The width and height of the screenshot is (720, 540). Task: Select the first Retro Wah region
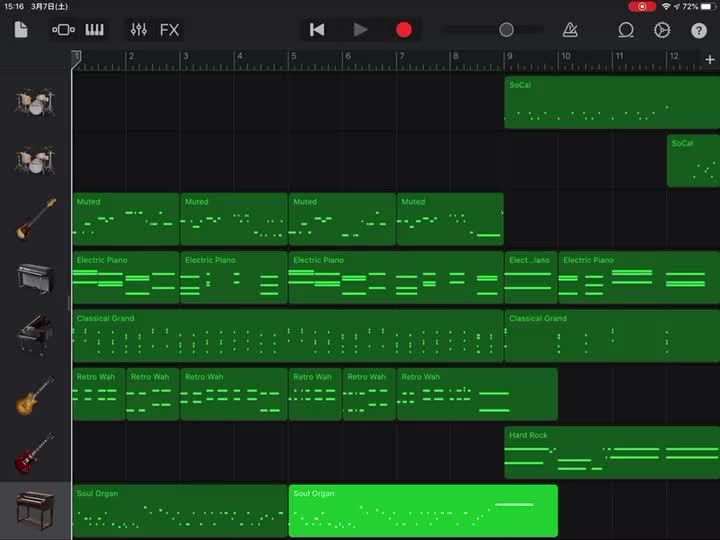(99, 394)
